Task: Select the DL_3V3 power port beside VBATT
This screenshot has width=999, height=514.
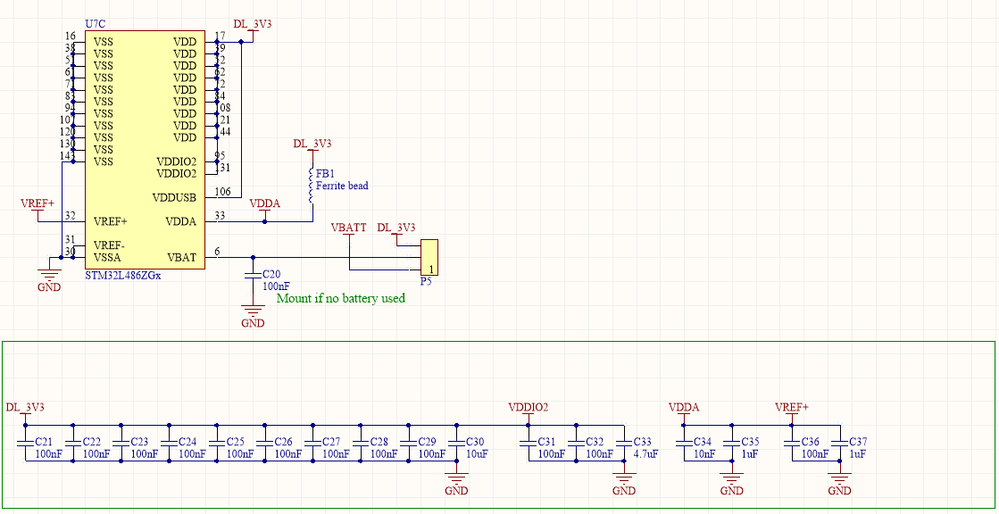Action: click(396, 233)
